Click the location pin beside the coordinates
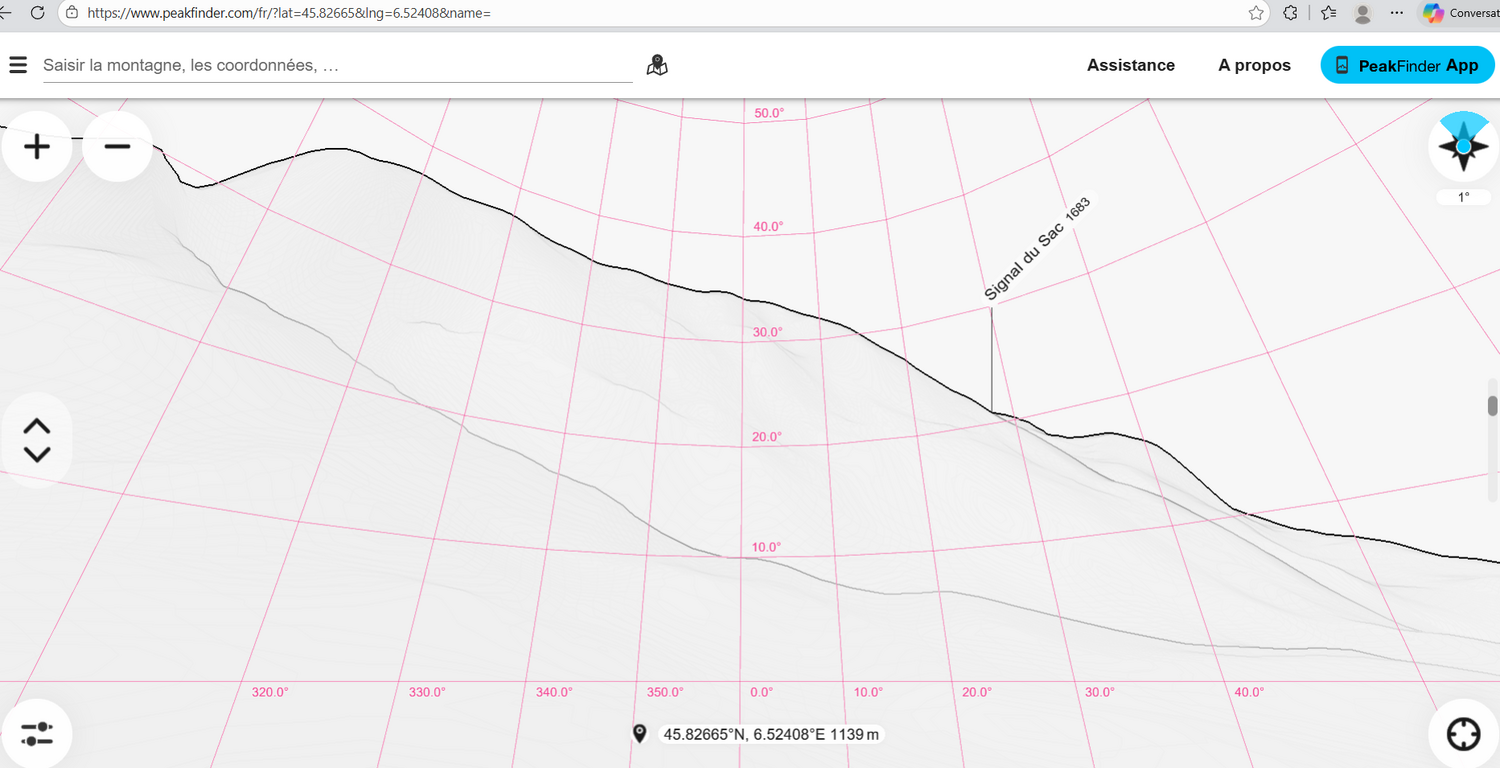Screen dimensions: 1500x768 (640, 735)
